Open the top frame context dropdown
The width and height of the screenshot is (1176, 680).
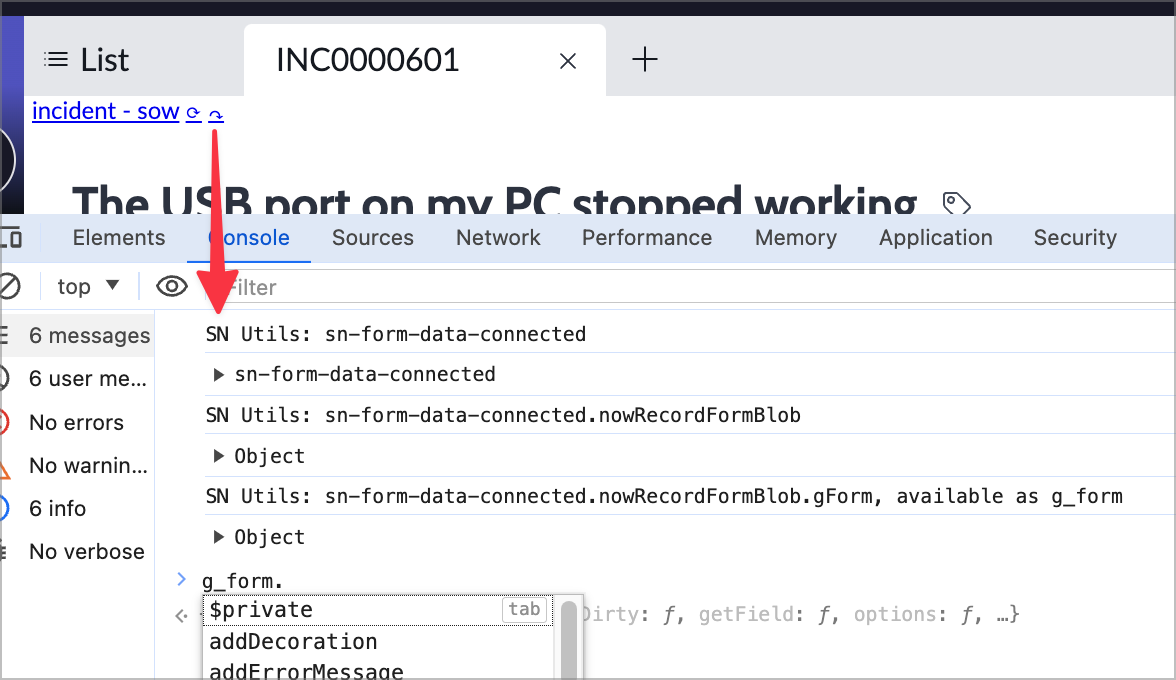(x=88, y=286)
